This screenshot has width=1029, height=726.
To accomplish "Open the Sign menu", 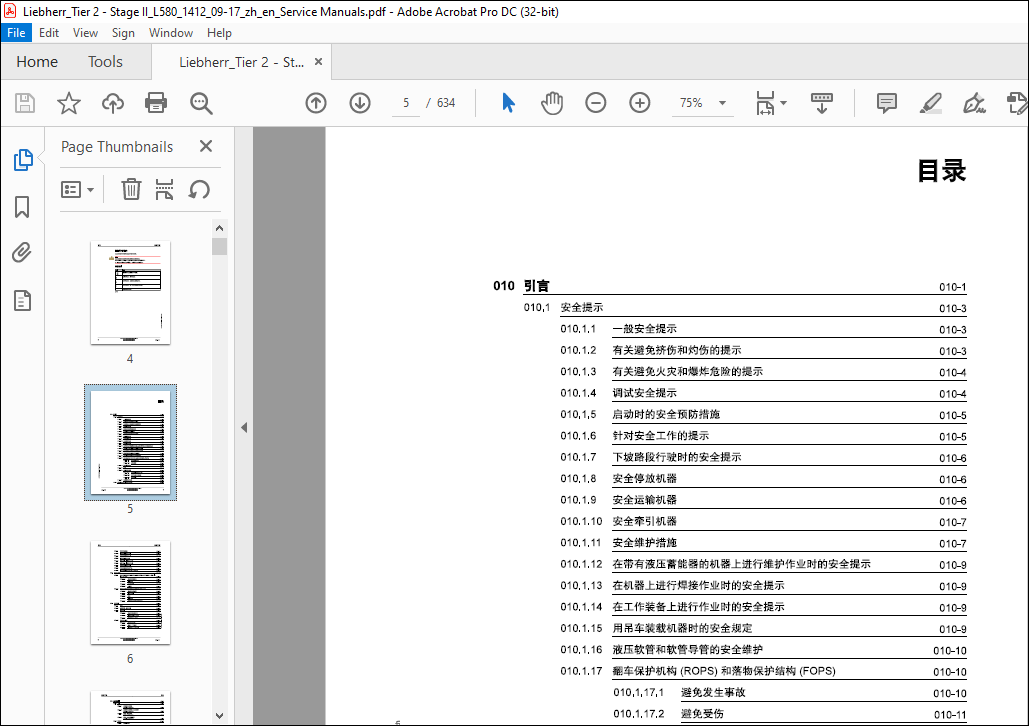I will coord(123,33).
